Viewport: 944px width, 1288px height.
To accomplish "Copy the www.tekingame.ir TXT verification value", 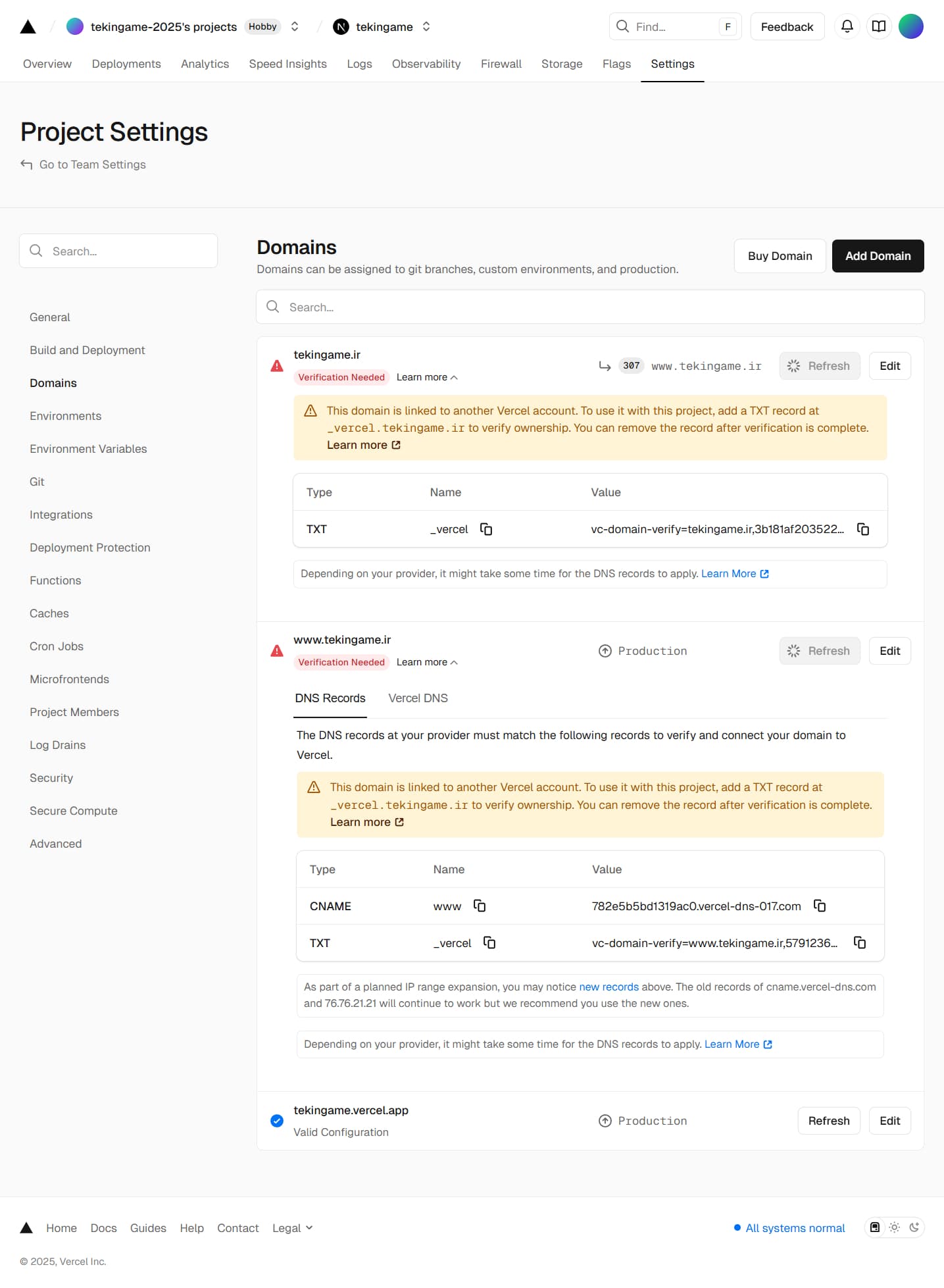I will 860,943.
